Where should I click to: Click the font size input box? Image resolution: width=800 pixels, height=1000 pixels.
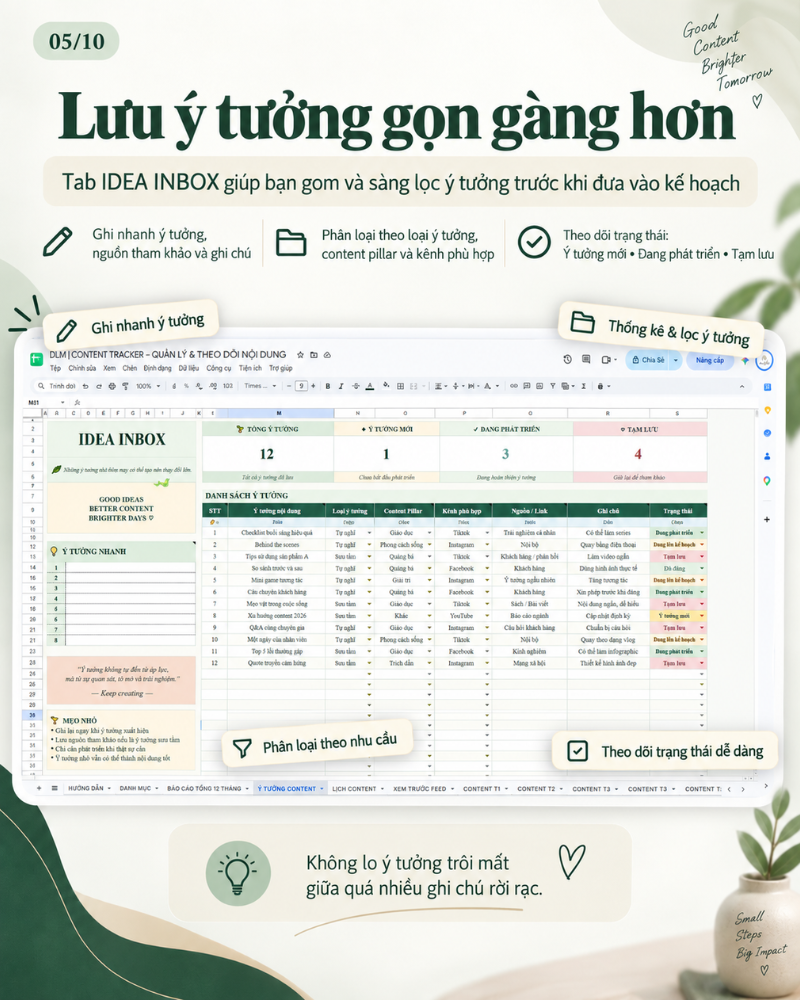301,386
